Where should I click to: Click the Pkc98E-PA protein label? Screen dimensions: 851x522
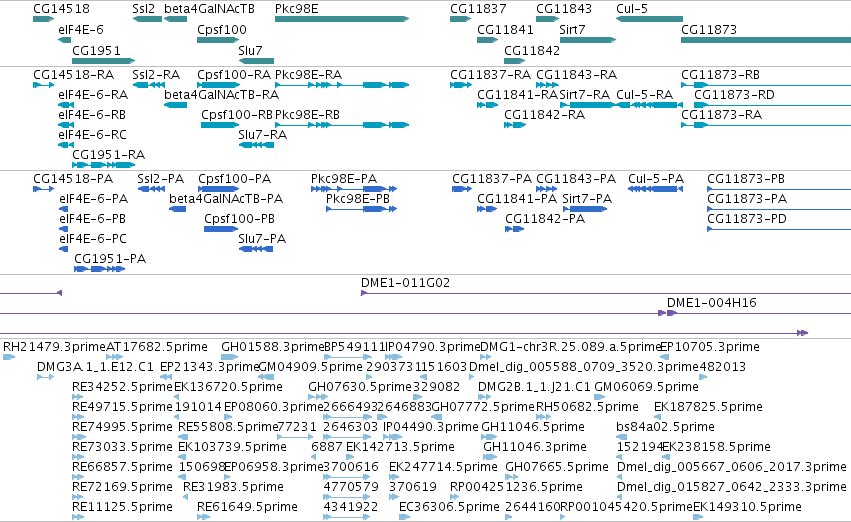click(344, 179)
